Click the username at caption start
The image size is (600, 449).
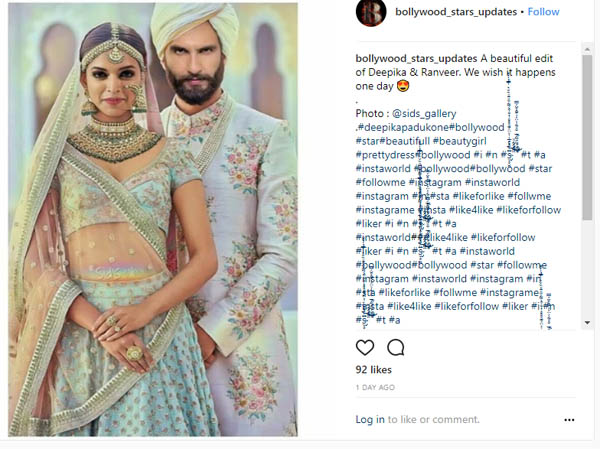coord(416,59)
